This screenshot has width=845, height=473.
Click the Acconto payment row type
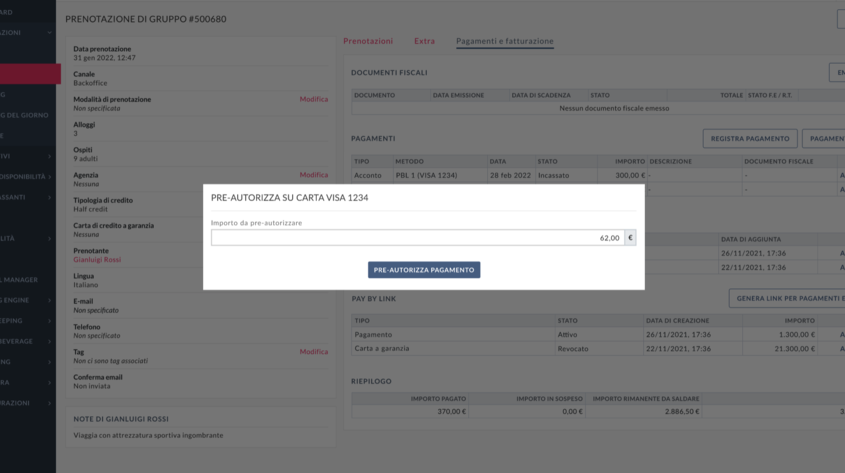pos(368,176)
